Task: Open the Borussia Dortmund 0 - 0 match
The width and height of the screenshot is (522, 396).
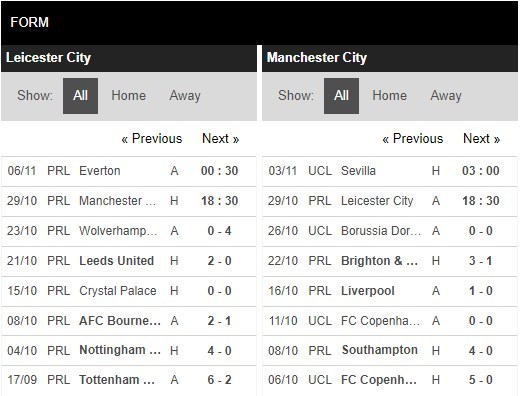Action: pyautogui.click(x=390, y=231)
